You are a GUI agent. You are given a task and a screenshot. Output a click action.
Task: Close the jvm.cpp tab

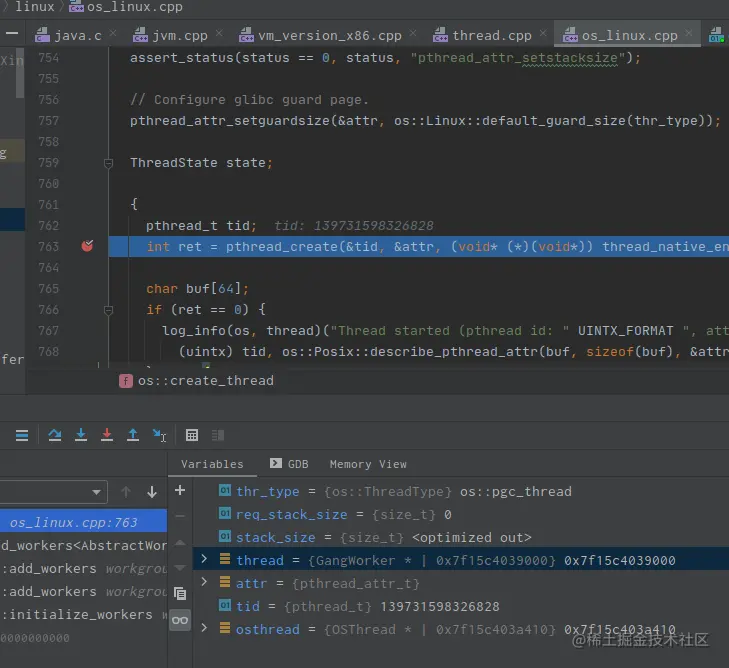tap(219, 33)
